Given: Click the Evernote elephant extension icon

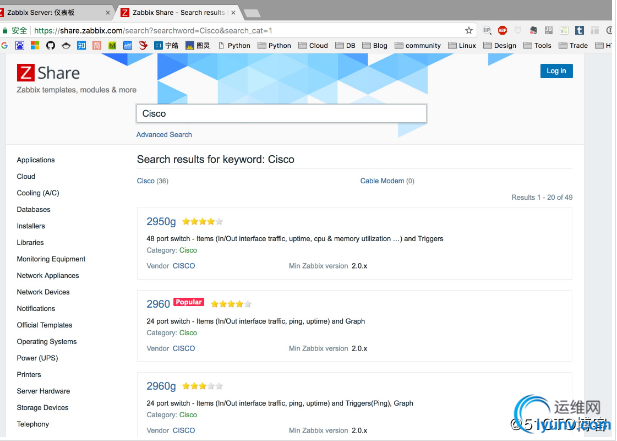Looking at the screenshot, I should click(x=534, y=30).
